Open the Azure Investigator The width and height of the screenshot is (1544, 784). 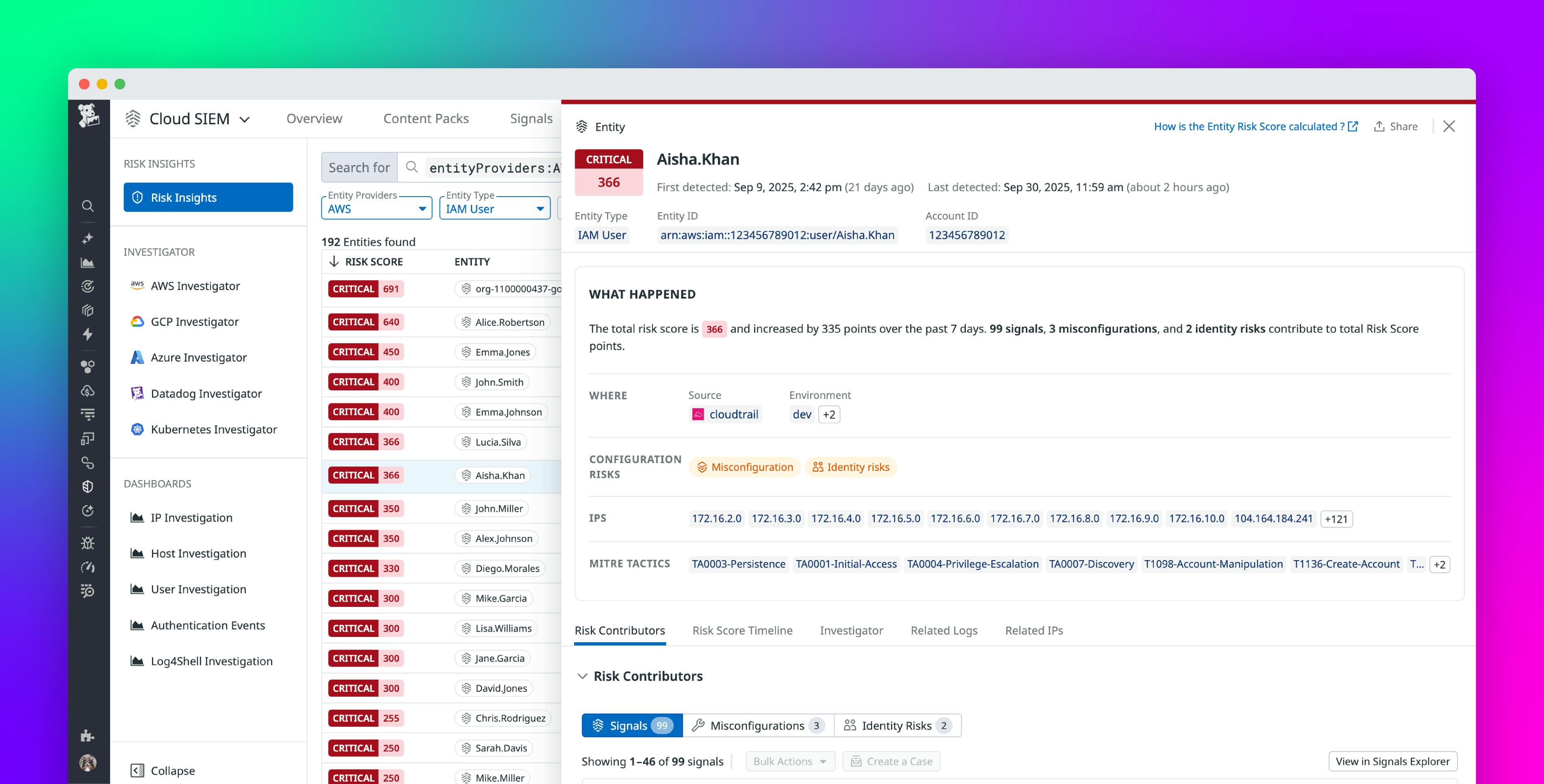pos(198,357)
